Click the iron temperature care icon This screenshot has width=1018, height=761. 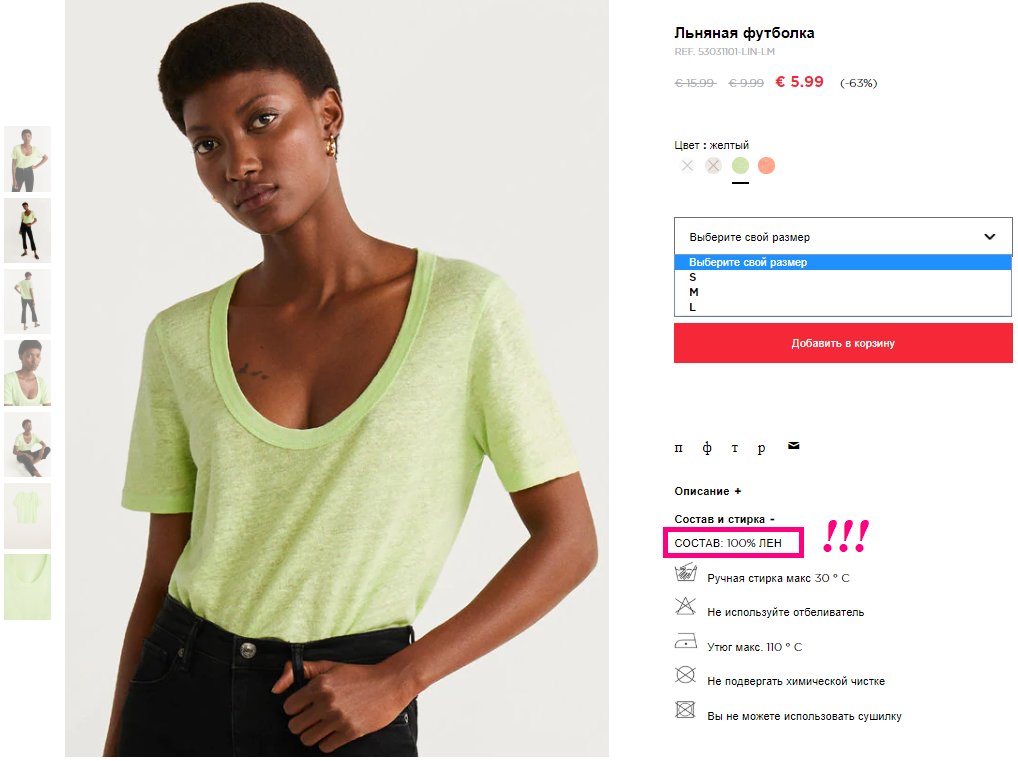(686, 642)
